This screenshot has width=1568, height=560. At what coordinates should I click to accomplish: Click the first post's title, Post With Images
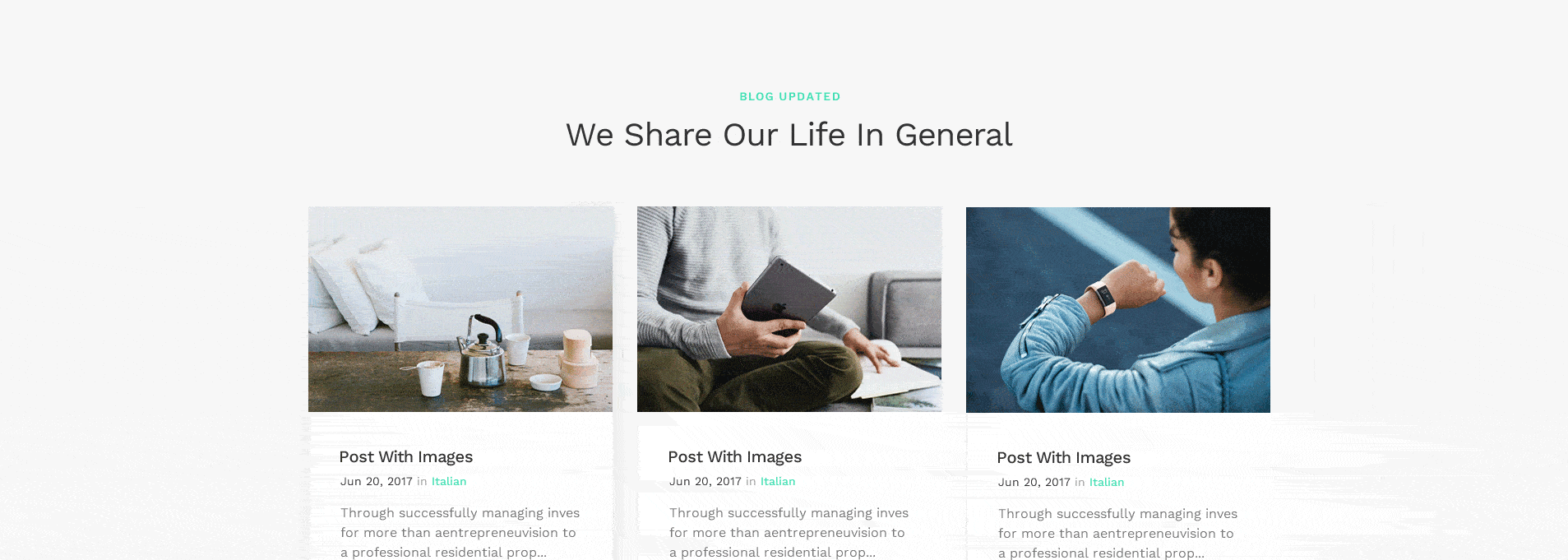click(x=406, y=457)
